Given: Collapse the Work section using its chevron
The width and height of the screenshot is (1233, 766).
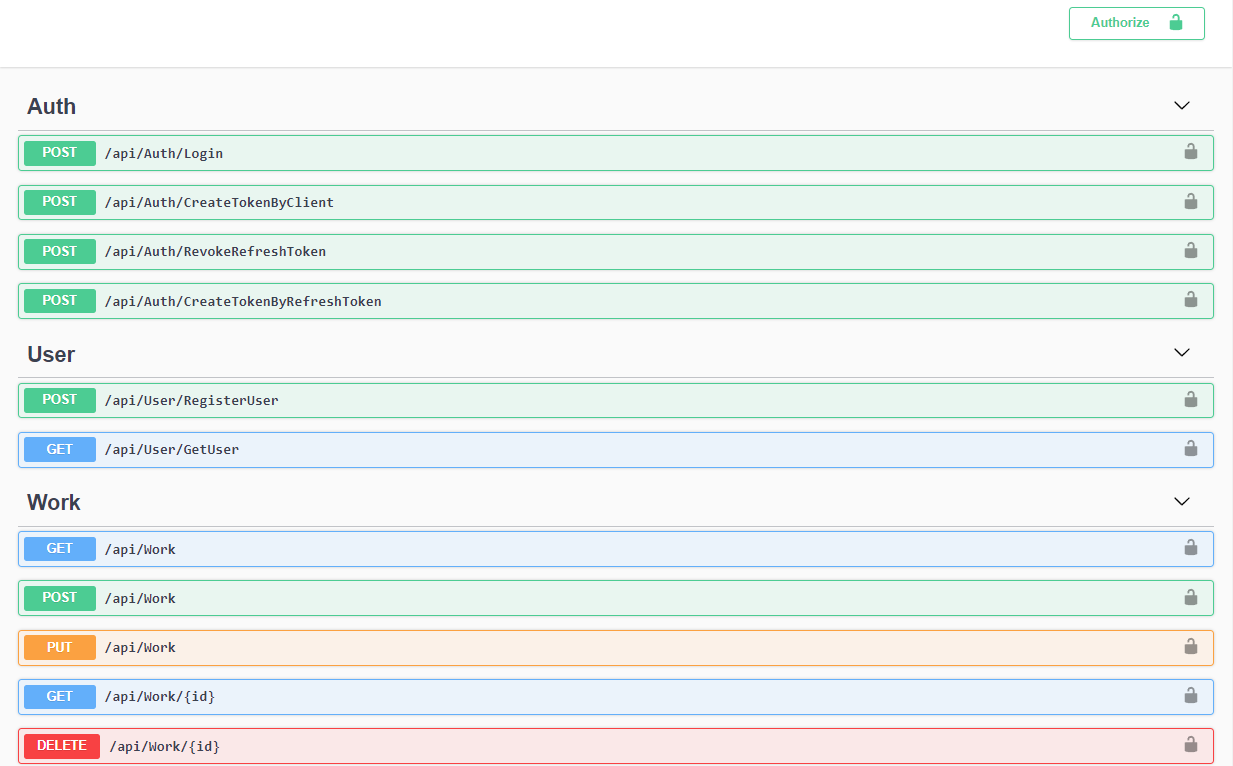Looking at the screenshot, I should point(1181,501).
